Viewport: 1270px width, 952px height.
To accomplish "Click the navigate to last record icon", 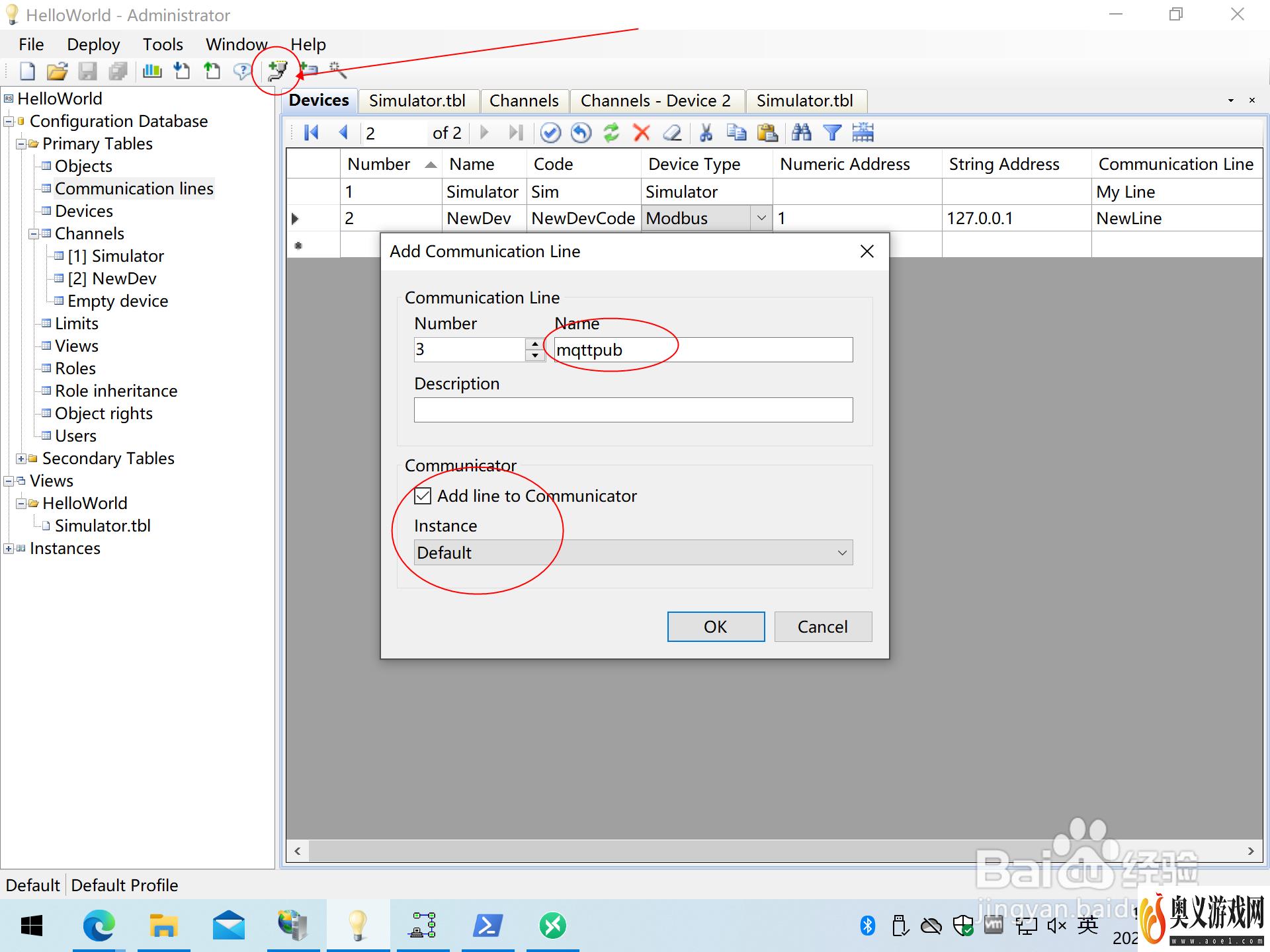I will click(x=516, y=133).
